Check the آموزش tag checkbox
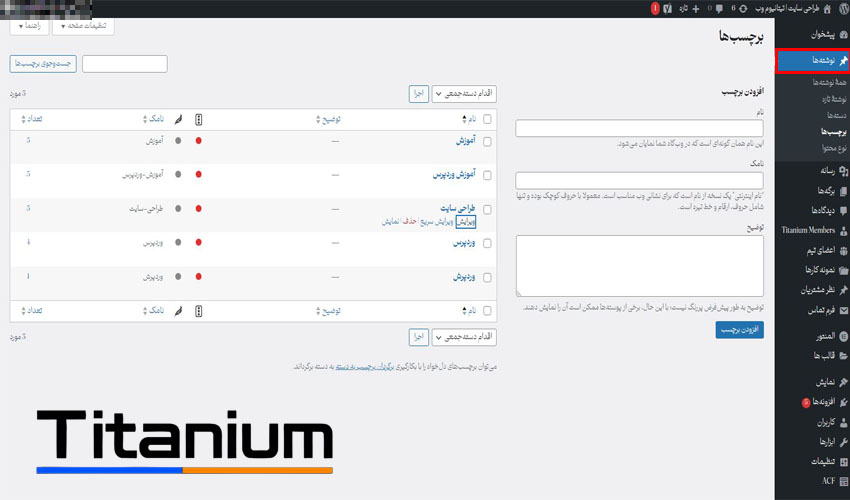Viewport: 850px width, 500px height. tap(487, 142)
